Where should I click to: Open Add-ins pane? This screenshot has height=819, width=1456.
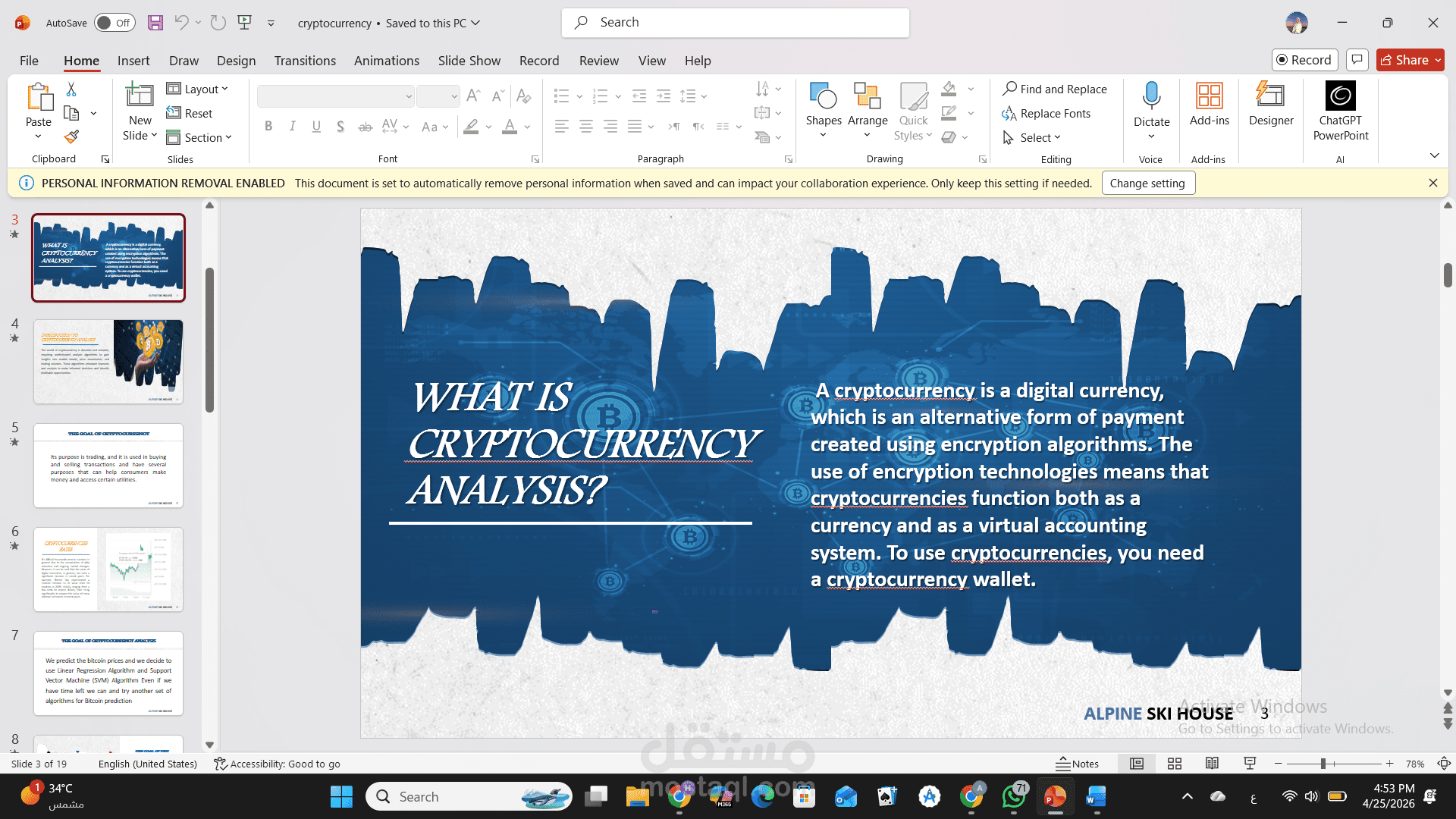pyautogui.click(x=1210, y=104)
